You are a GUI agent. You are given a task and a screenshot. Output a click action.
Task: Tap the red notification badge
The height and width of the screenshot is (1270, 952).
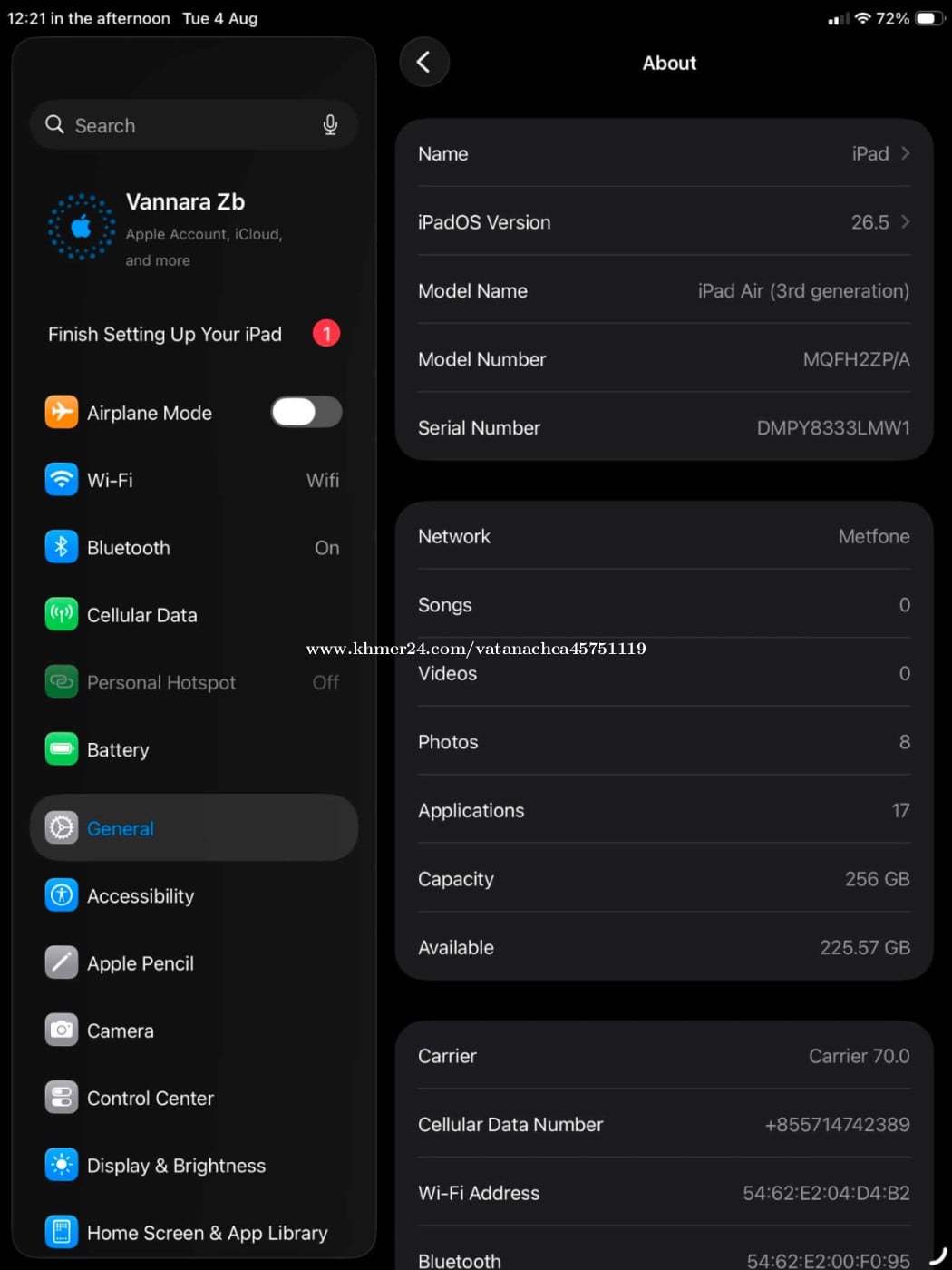coord(326,334)
